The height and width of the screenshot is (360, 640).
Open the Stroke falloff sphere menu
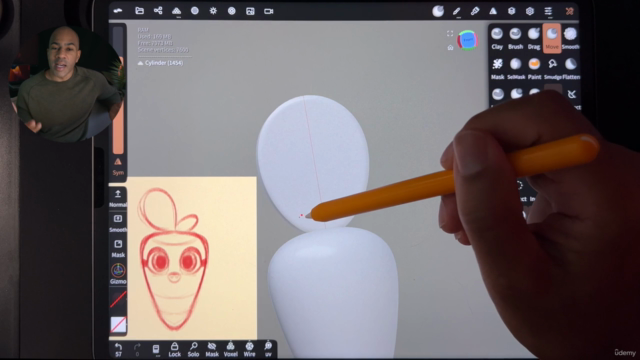[x=438, y=11]
